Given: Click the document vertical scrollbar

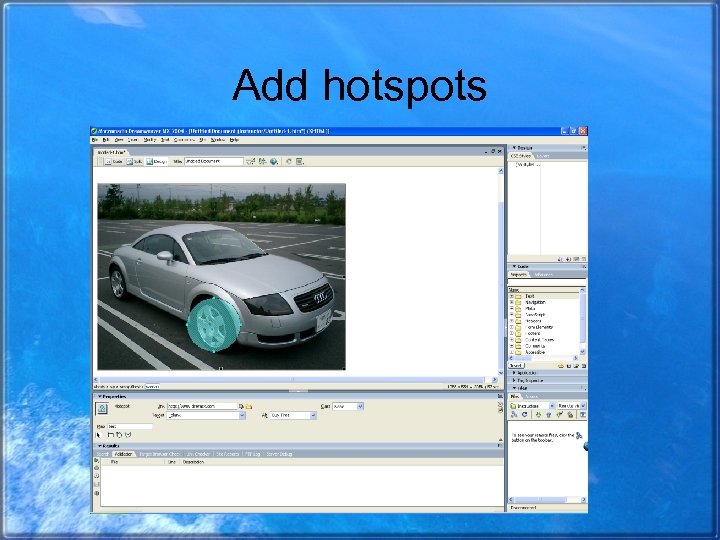Looking at the screenshot, I should 501,272.
